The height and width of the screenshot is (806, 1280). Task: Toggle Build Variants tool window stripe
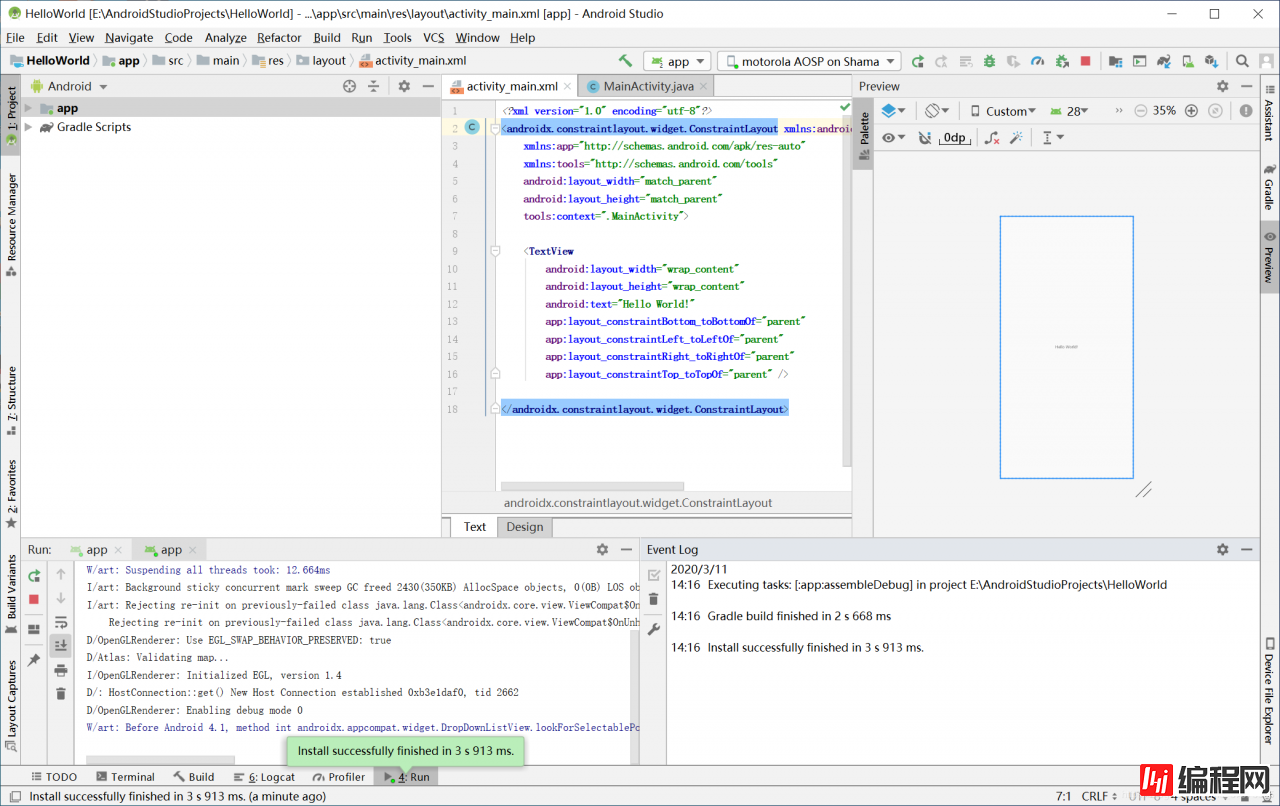point(11,594)
